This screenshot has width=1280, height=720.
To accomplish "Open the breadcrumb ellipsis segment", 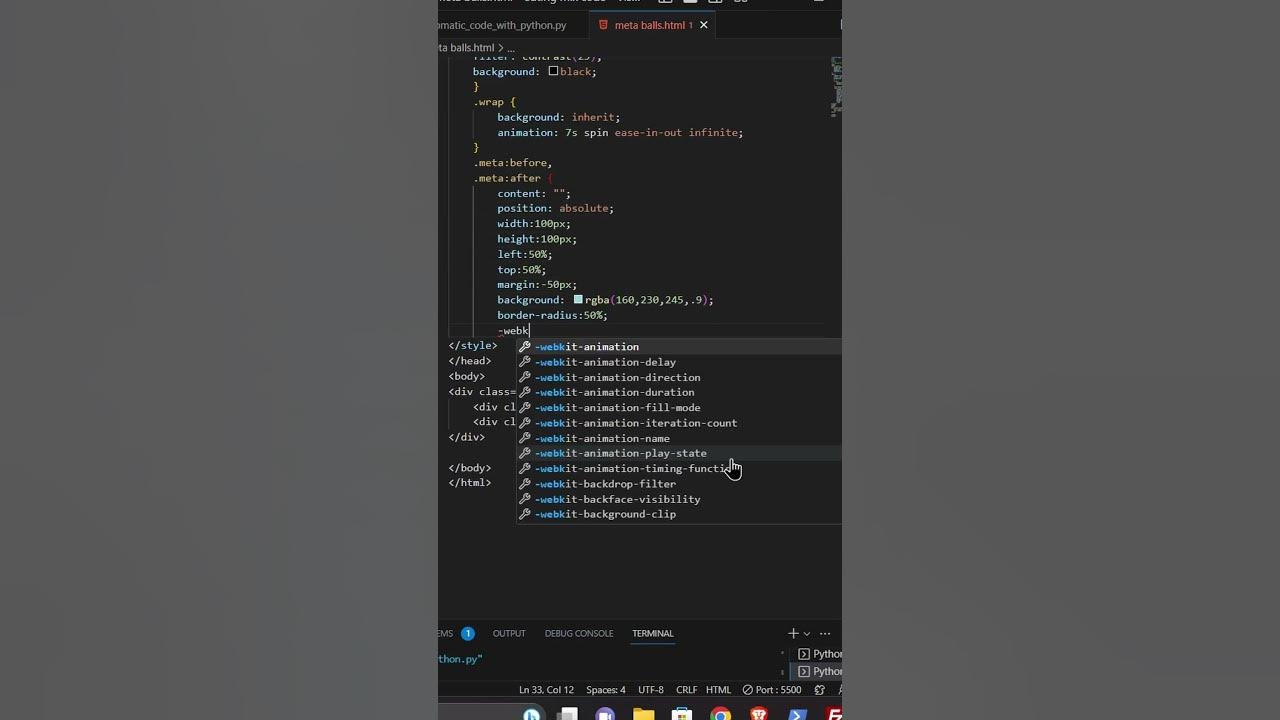I will (x=511, y=48).
